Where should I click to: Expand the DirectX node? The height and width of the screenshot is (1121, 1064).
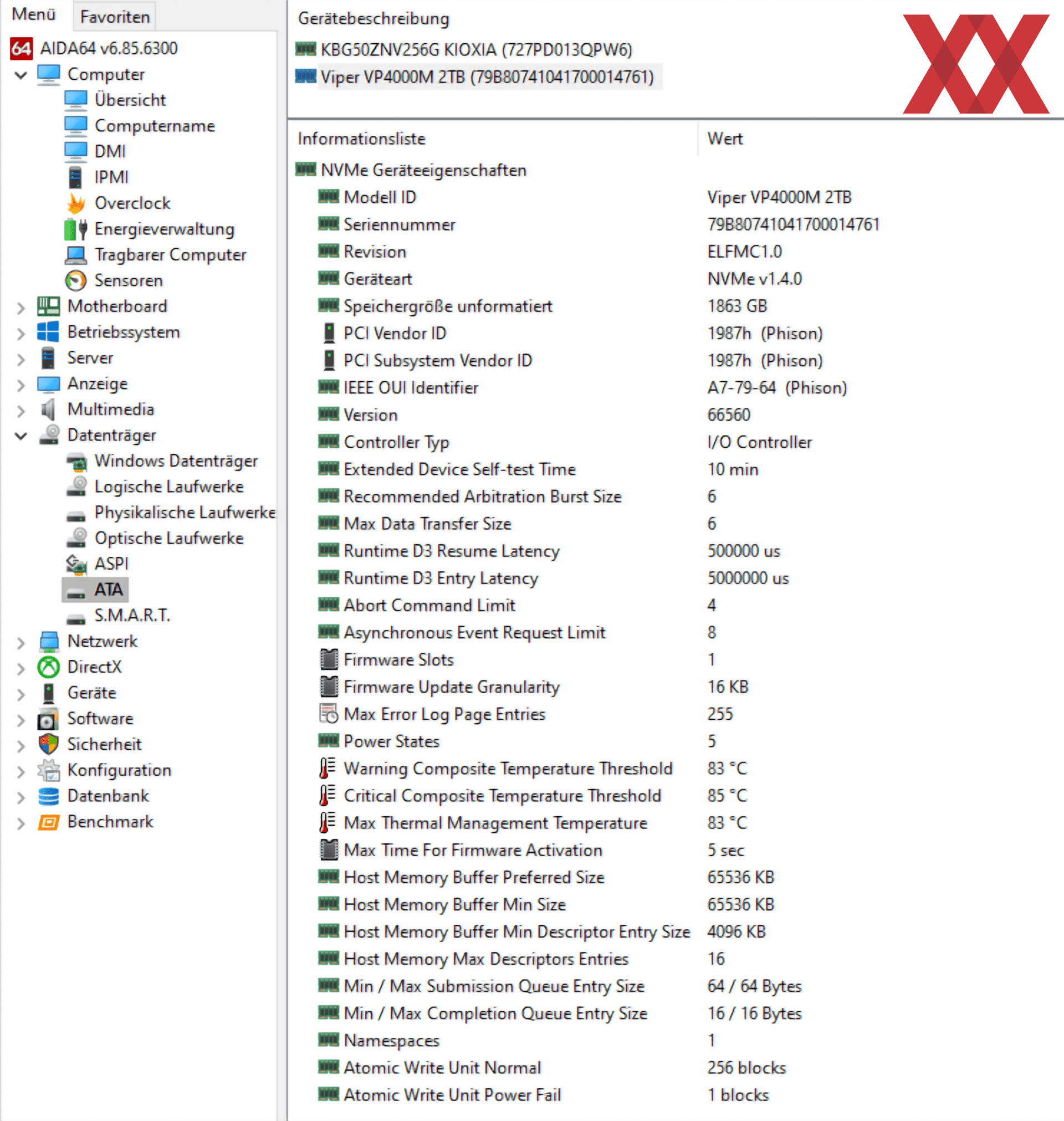click(x=21, y=668)
